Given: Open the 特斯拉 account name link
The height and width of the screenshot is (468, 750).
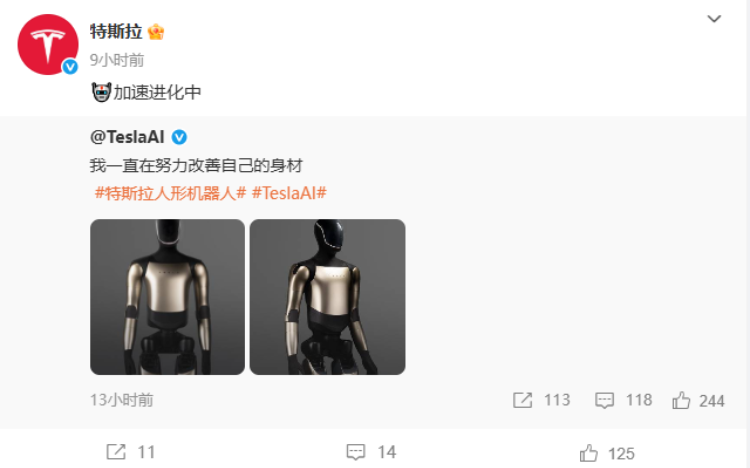Looking at the screenshot, I should [116, 32].
